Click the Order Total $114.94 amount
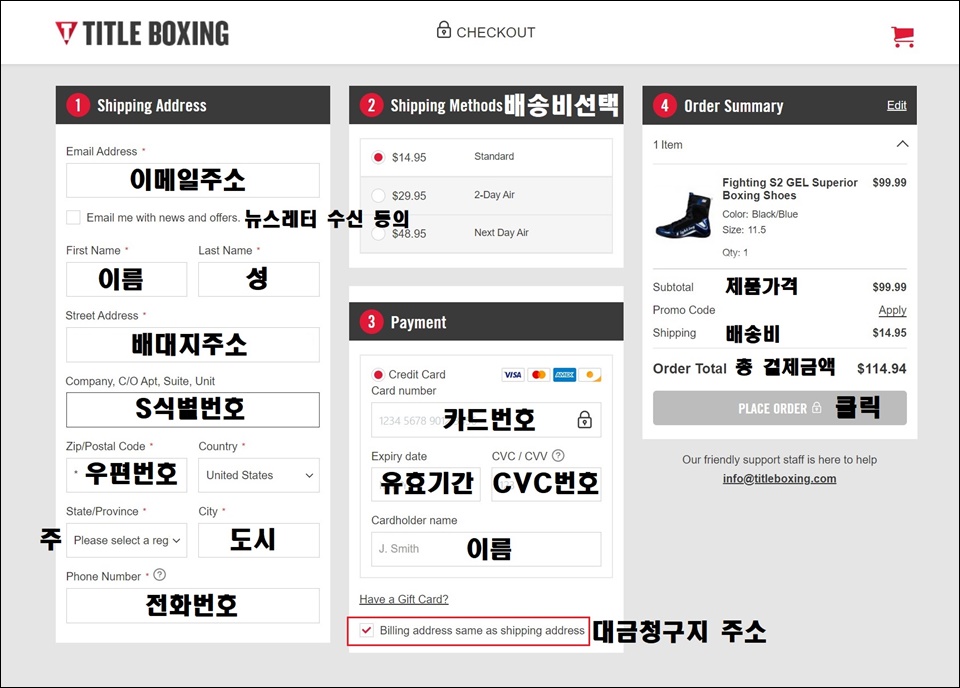The image size is (960, 688). pyautogui.click(x=882, y=368)
